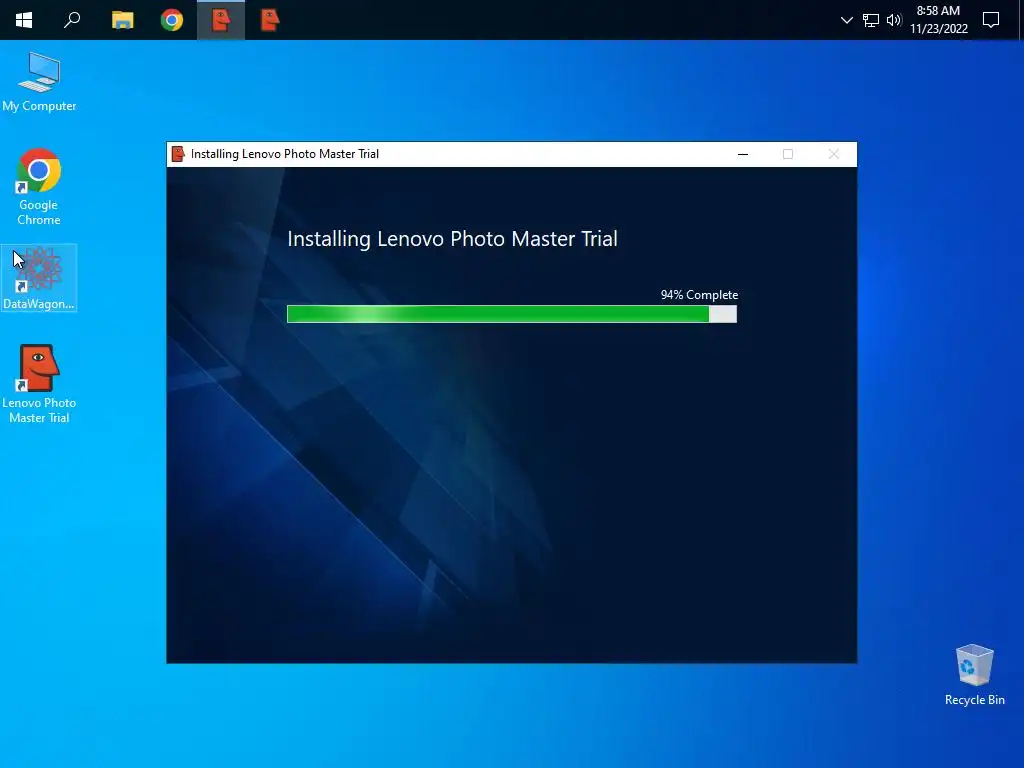This screenshot has width=1024, height=768.
Task: Click the disabled maximize button of the installer
Action: tap(788, 154)
